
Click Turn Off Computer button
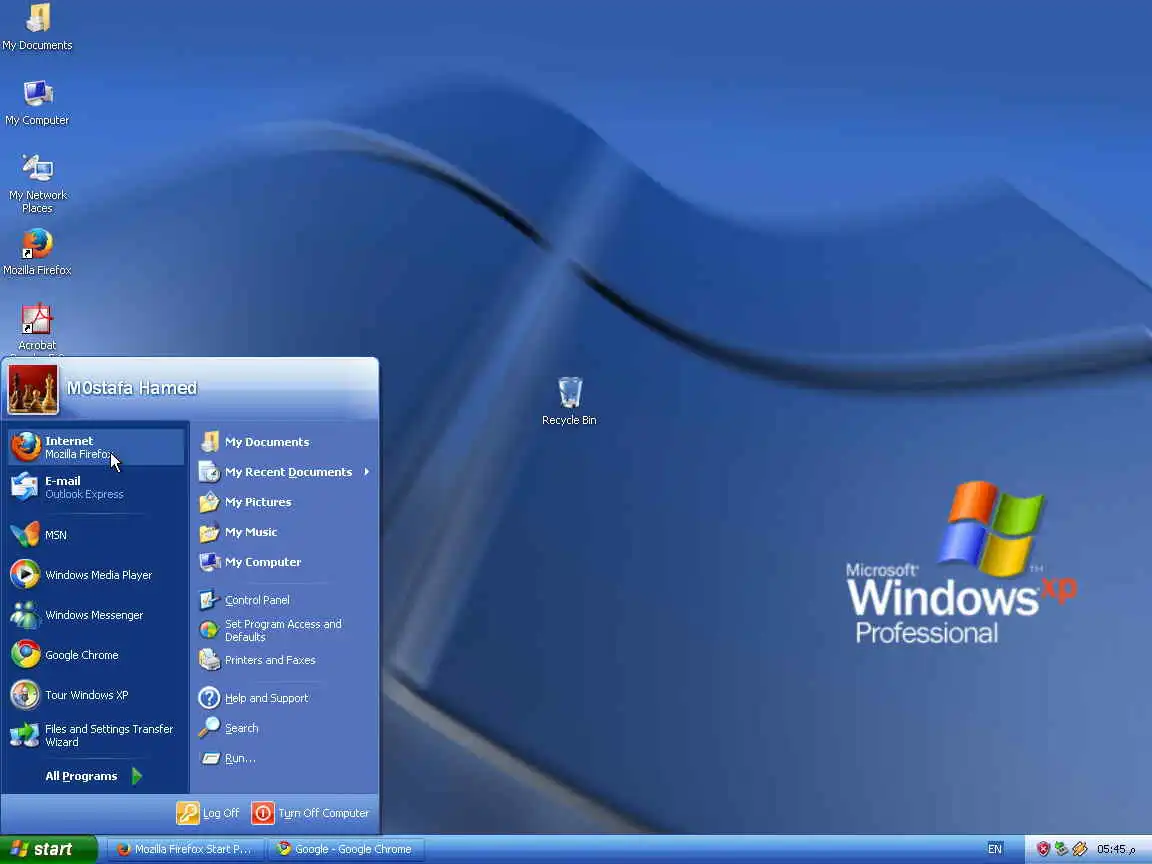310,813
